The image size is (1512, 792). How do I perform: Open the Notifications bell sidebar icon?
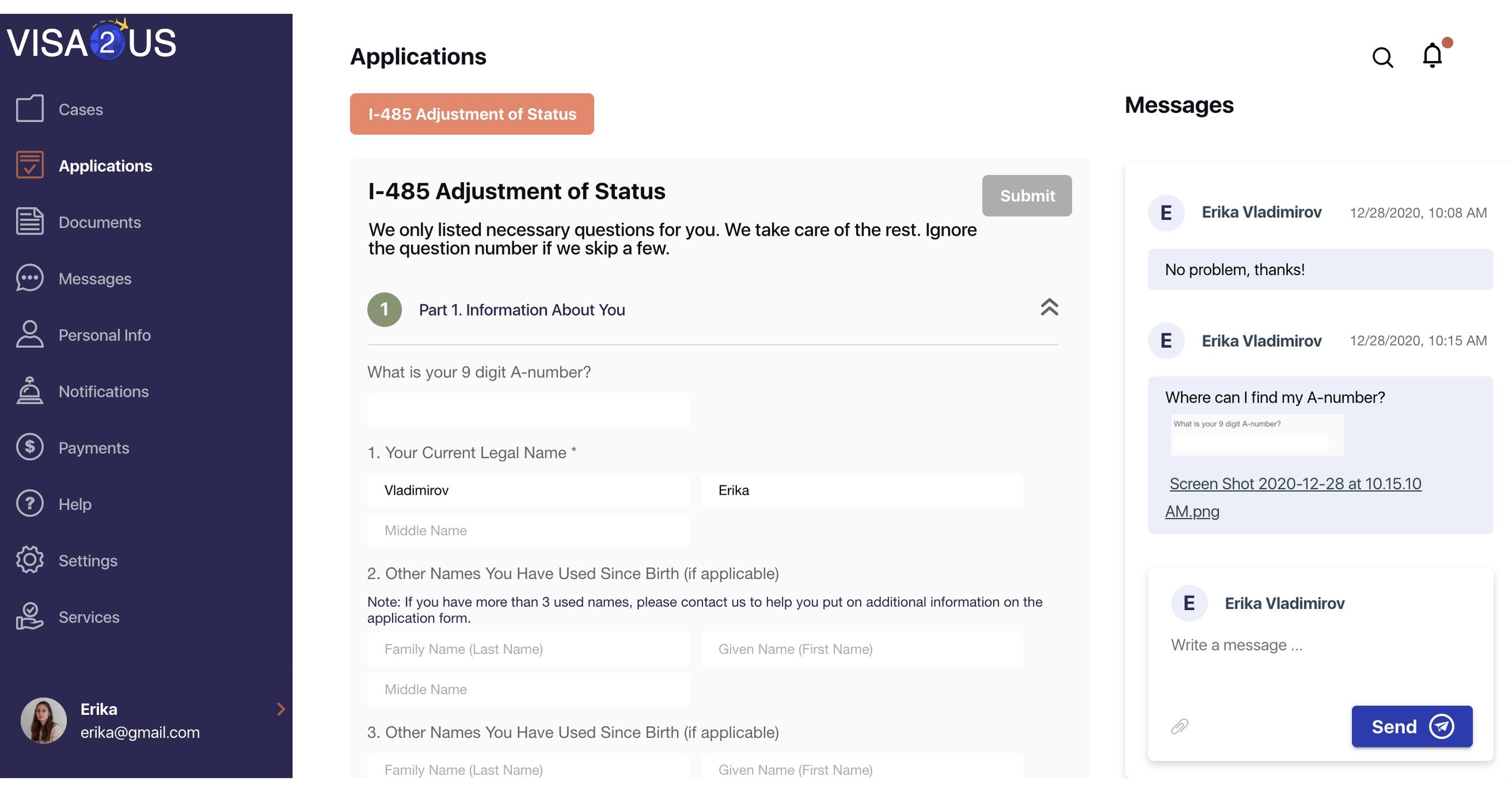pyautogui.click(x=29, y=391)
